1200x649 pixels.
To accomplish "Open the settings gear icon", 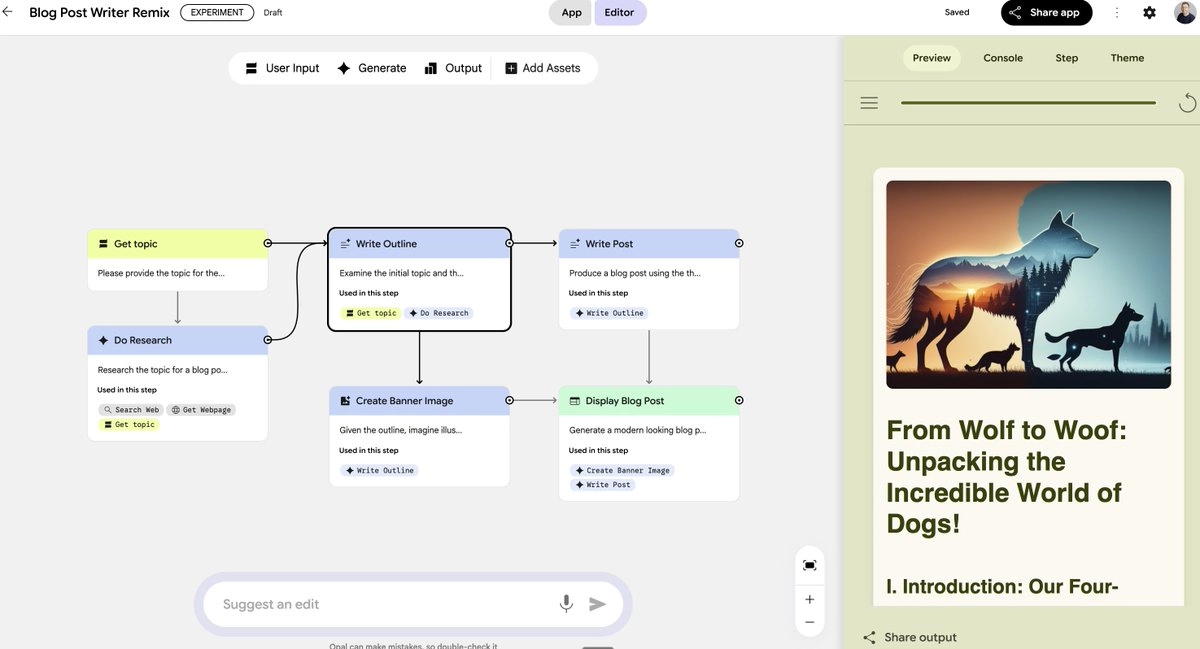I will [1149, 13].
